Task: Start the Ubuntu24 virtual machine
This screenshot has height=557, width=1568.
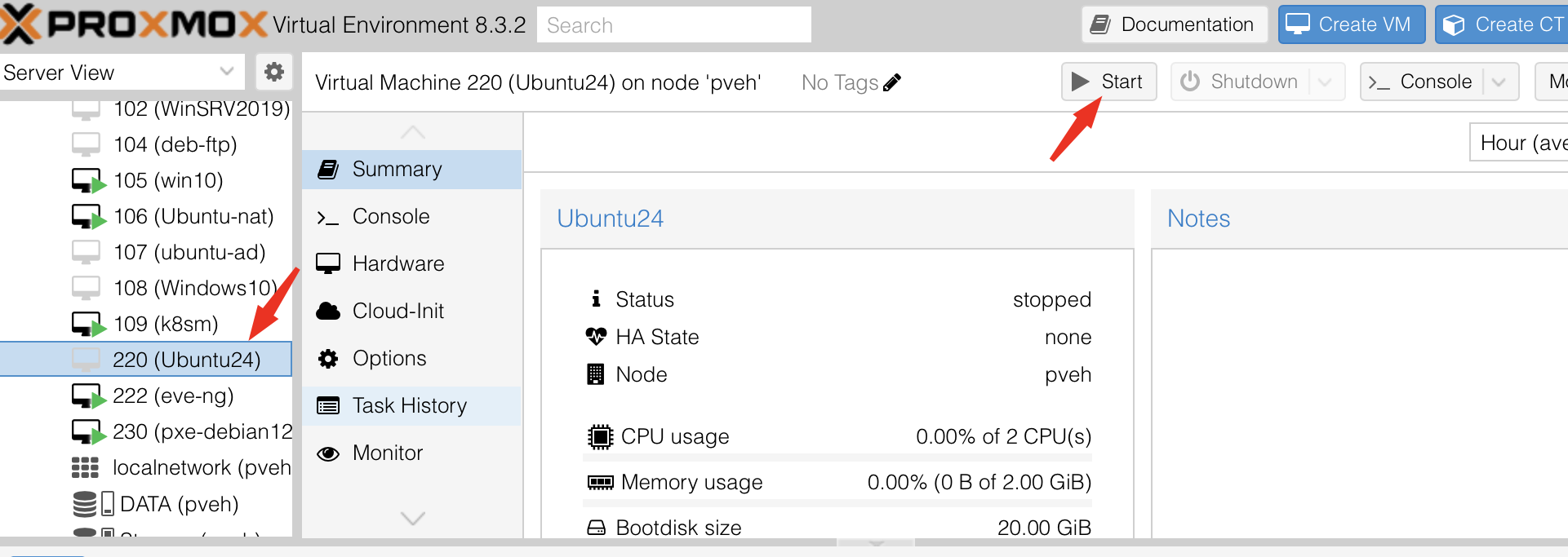Action: click(1108, 82)
